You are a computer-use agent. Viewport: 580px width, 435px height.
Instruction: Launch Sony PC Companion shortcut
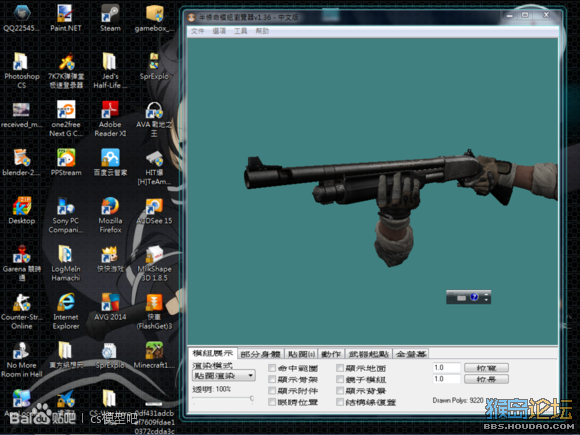pos(66,215)
